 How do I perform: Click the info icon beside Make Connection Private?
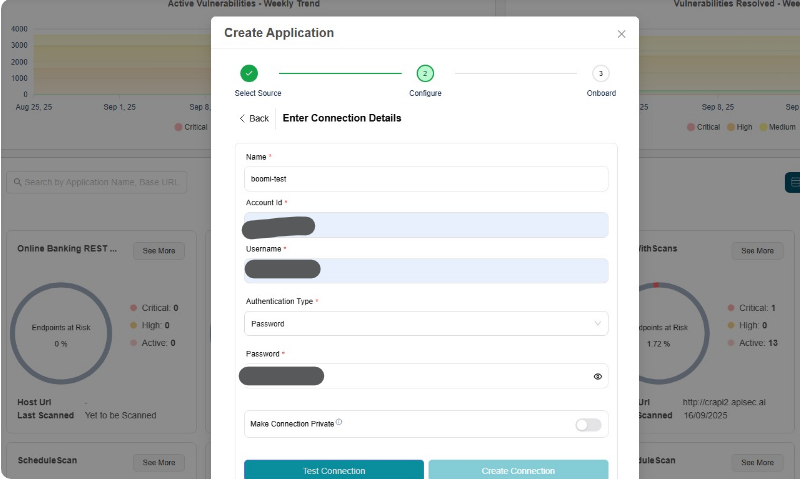339,423
